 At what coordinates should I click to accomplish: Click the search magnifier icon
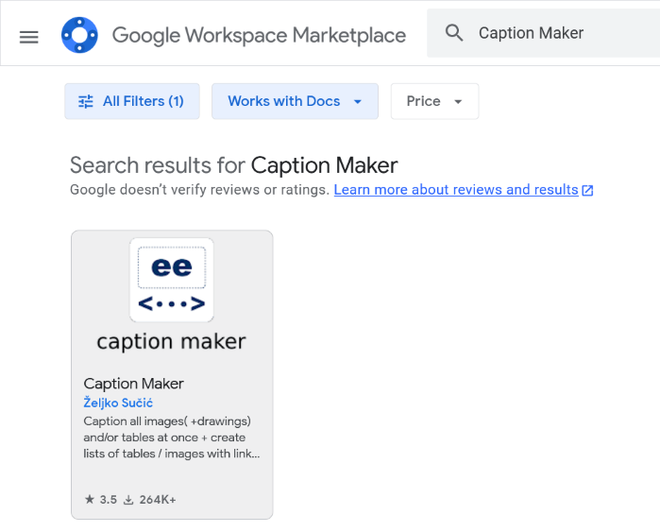pos(454,33)
